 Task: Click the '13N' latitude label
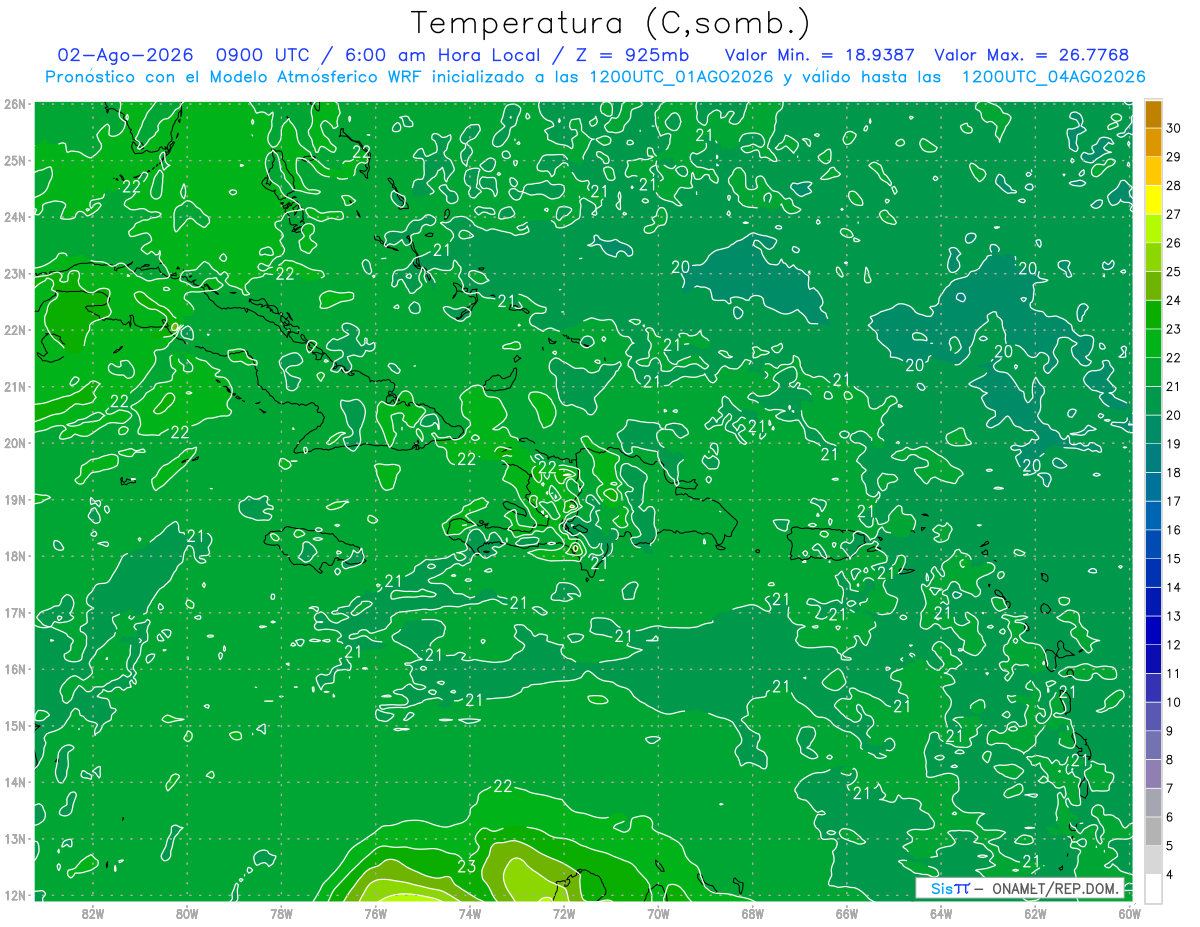coord(15,838)
